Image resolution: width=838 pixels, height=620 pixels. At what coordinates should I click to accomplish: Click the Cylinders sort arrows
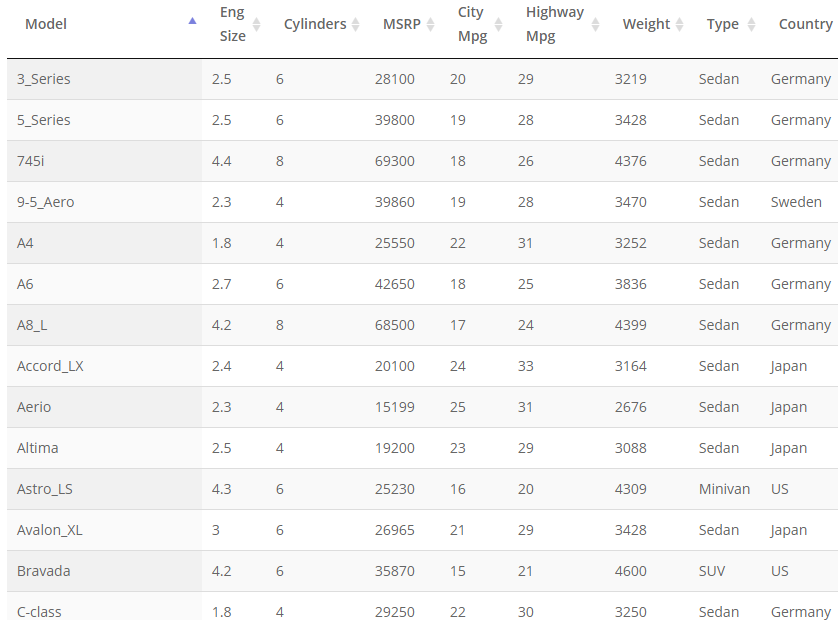click(x=355, y=24)
